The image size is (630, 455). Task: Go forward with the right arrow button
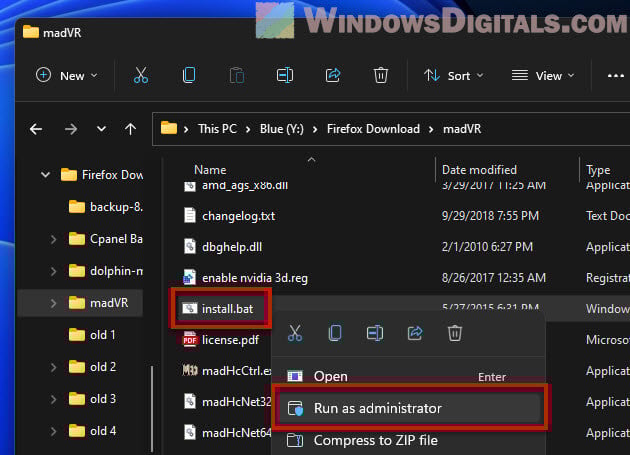71,129
